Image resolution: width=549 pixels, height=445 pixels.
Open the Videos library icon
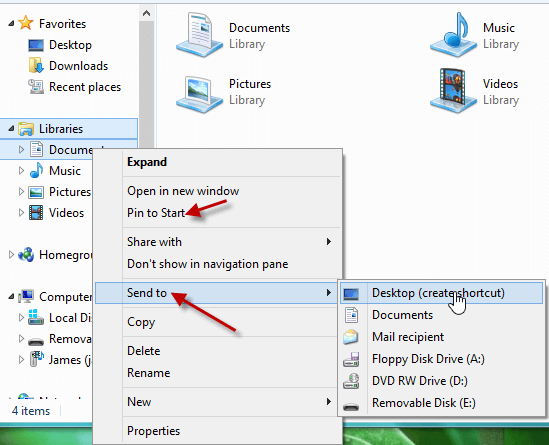pyautogui.click(x=453, y=91)
